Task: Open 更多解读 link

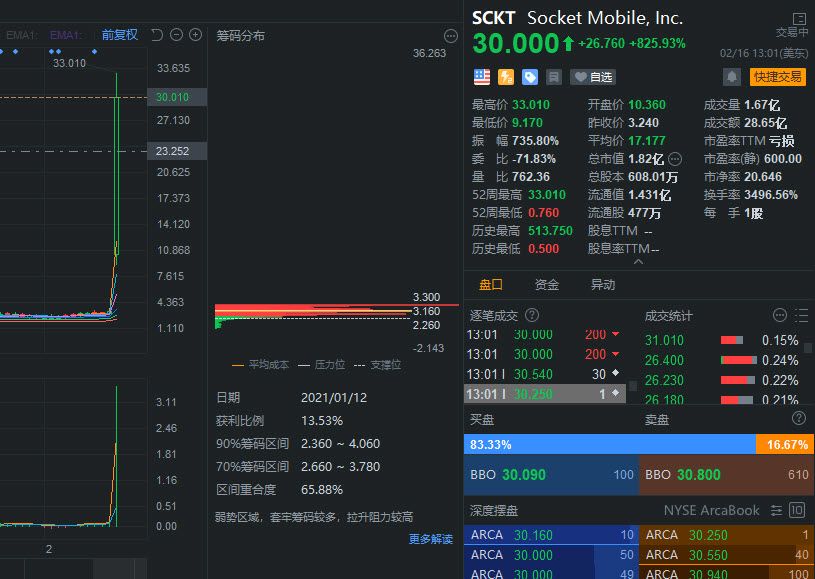Action: pyautogui.click(x=430, y=539)
